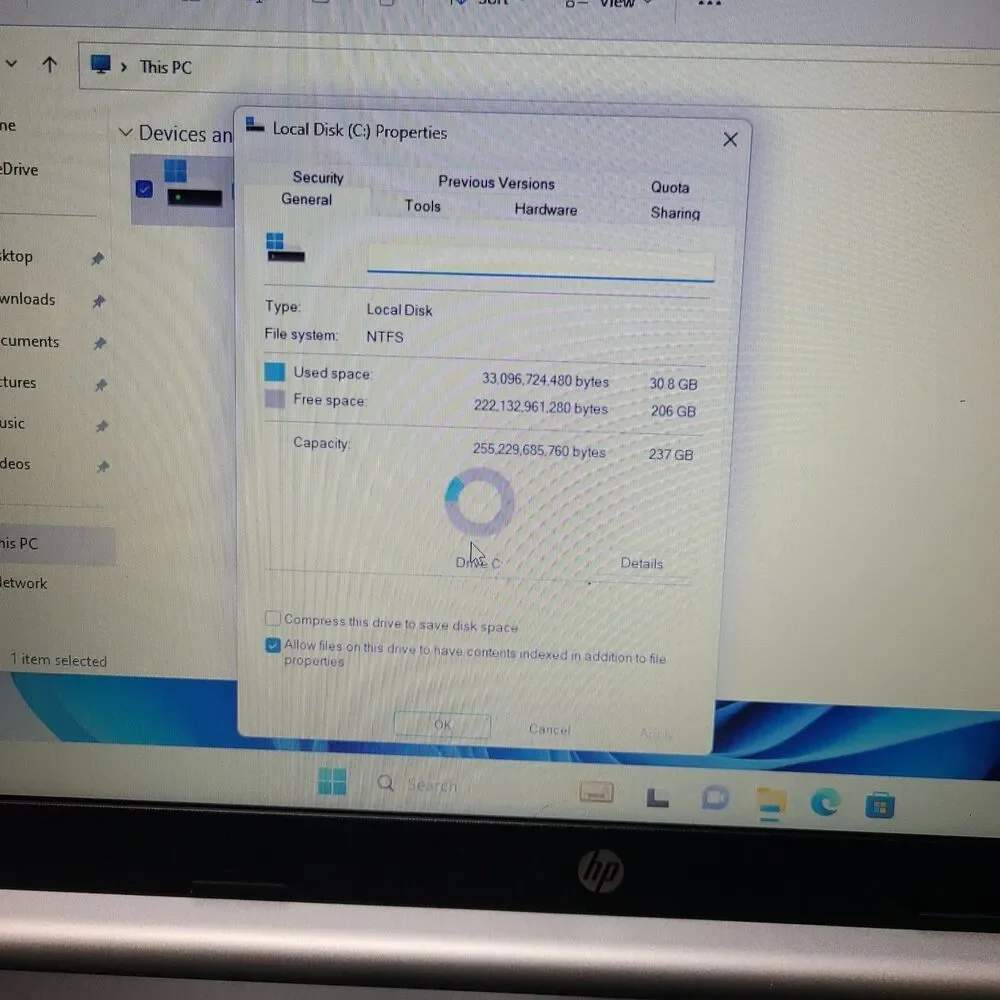Open OneDrive in the navigation pane

pos(19,169)
